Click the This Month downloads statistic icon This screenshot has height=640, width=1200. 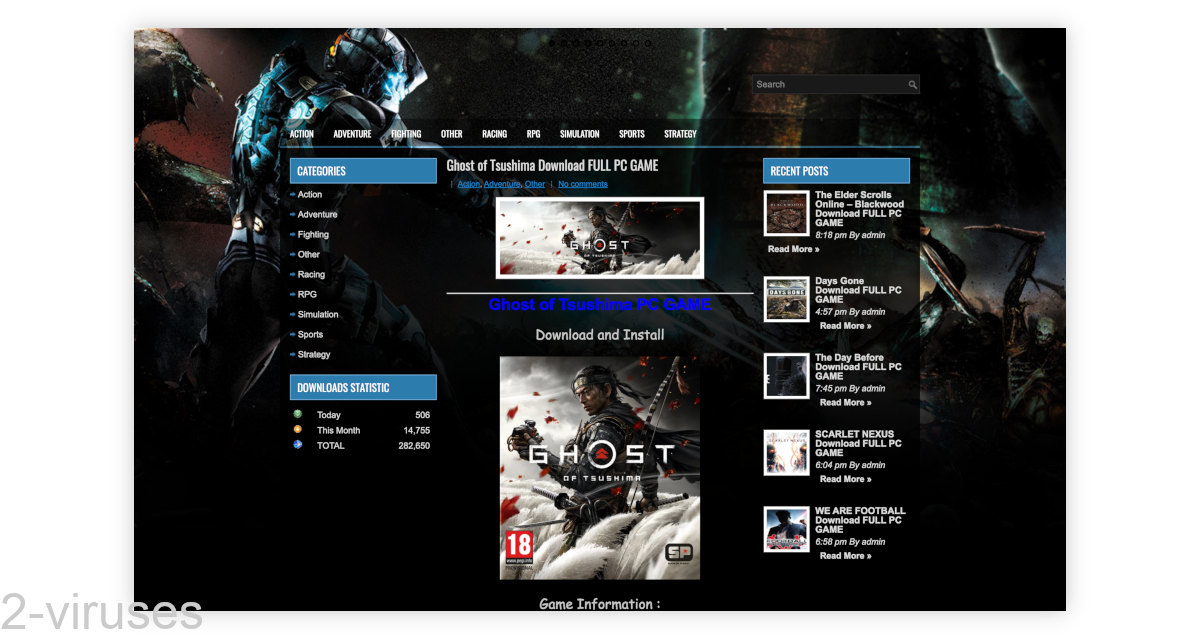[297, 429]
